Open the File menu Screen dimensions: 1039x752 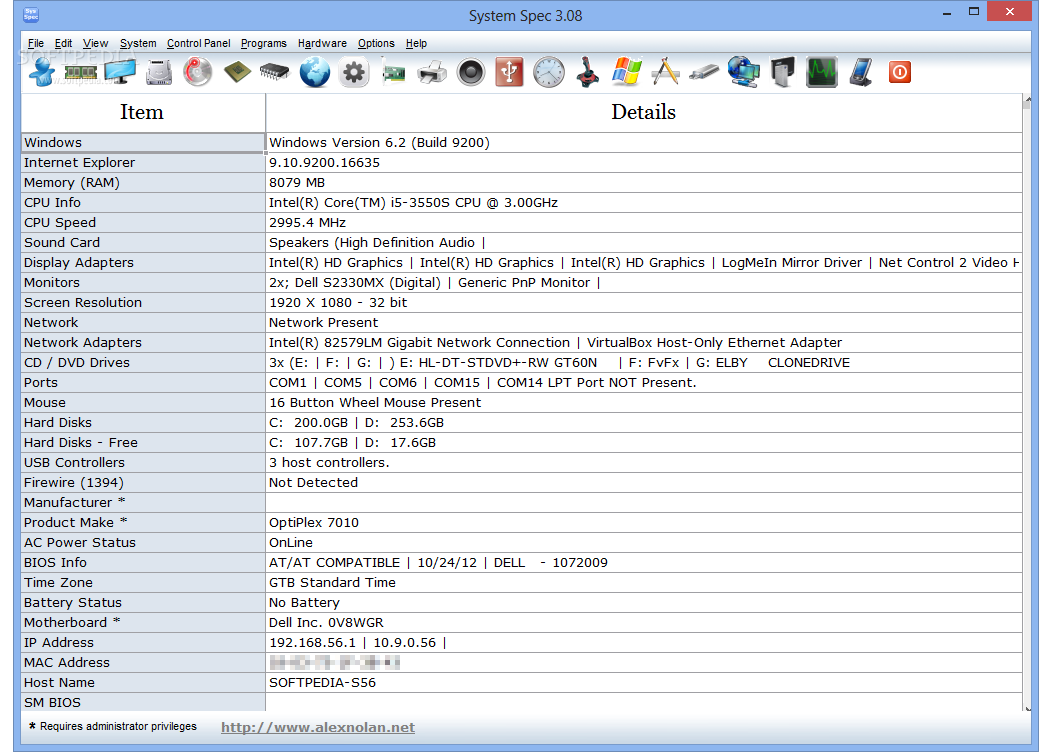click(36, 43)
